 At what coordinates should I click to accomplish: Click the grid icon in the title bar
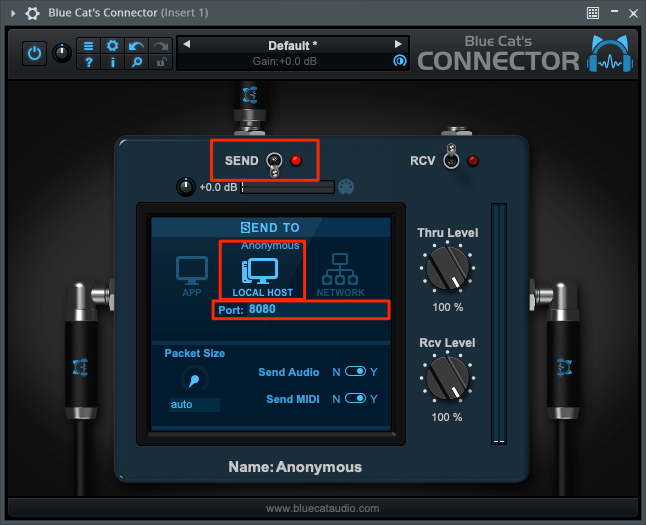[x=592, y=13]
